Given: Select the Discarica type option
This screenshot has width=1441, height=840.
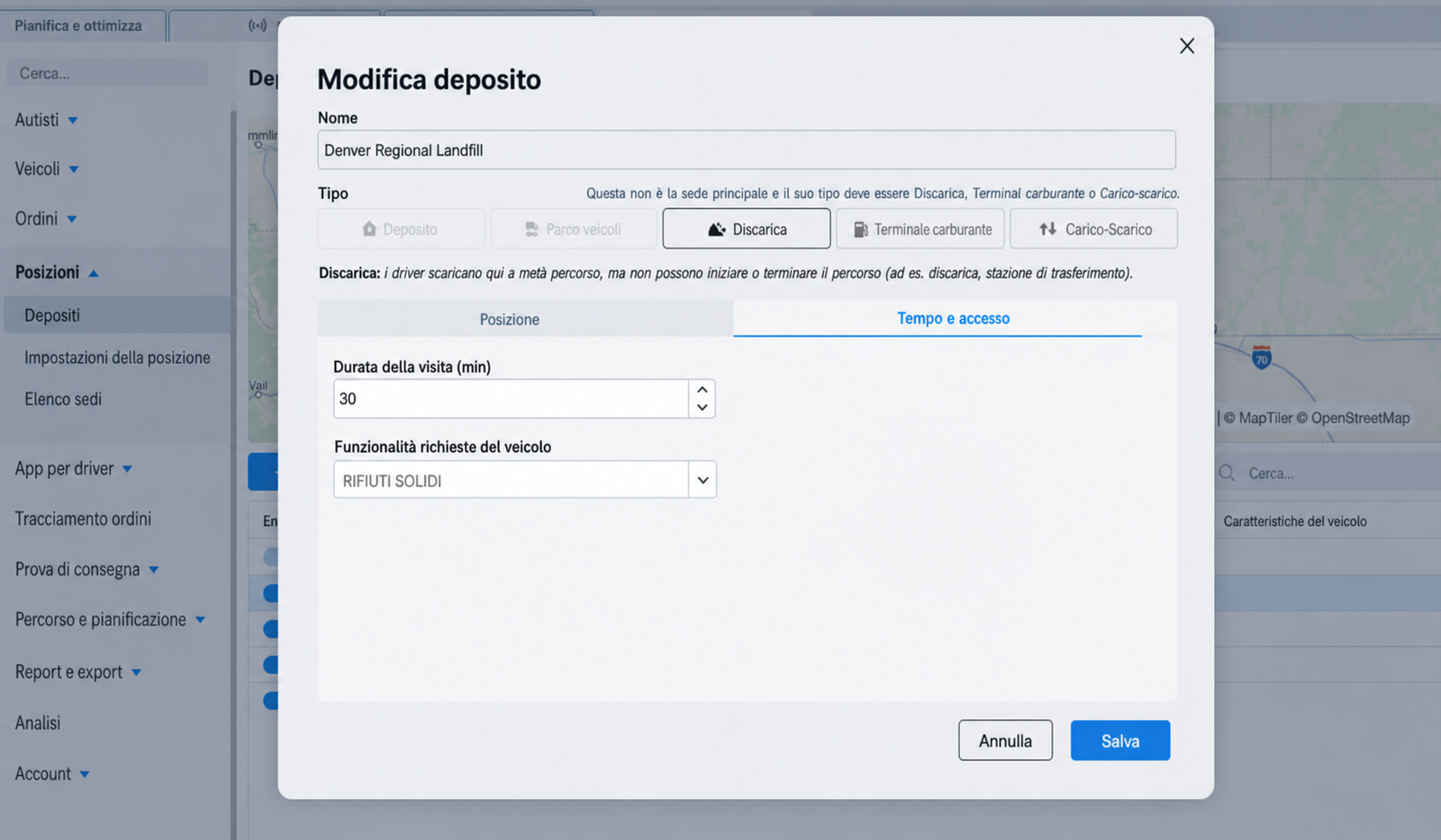Looking at the screenshot, I should [x=746, y=229].
